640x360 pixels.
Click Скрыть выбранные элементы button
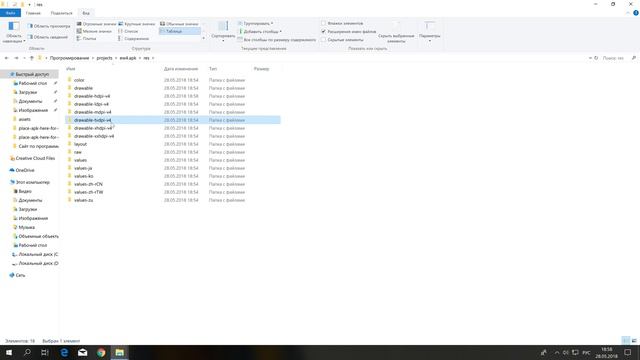[x=396, y=32]
